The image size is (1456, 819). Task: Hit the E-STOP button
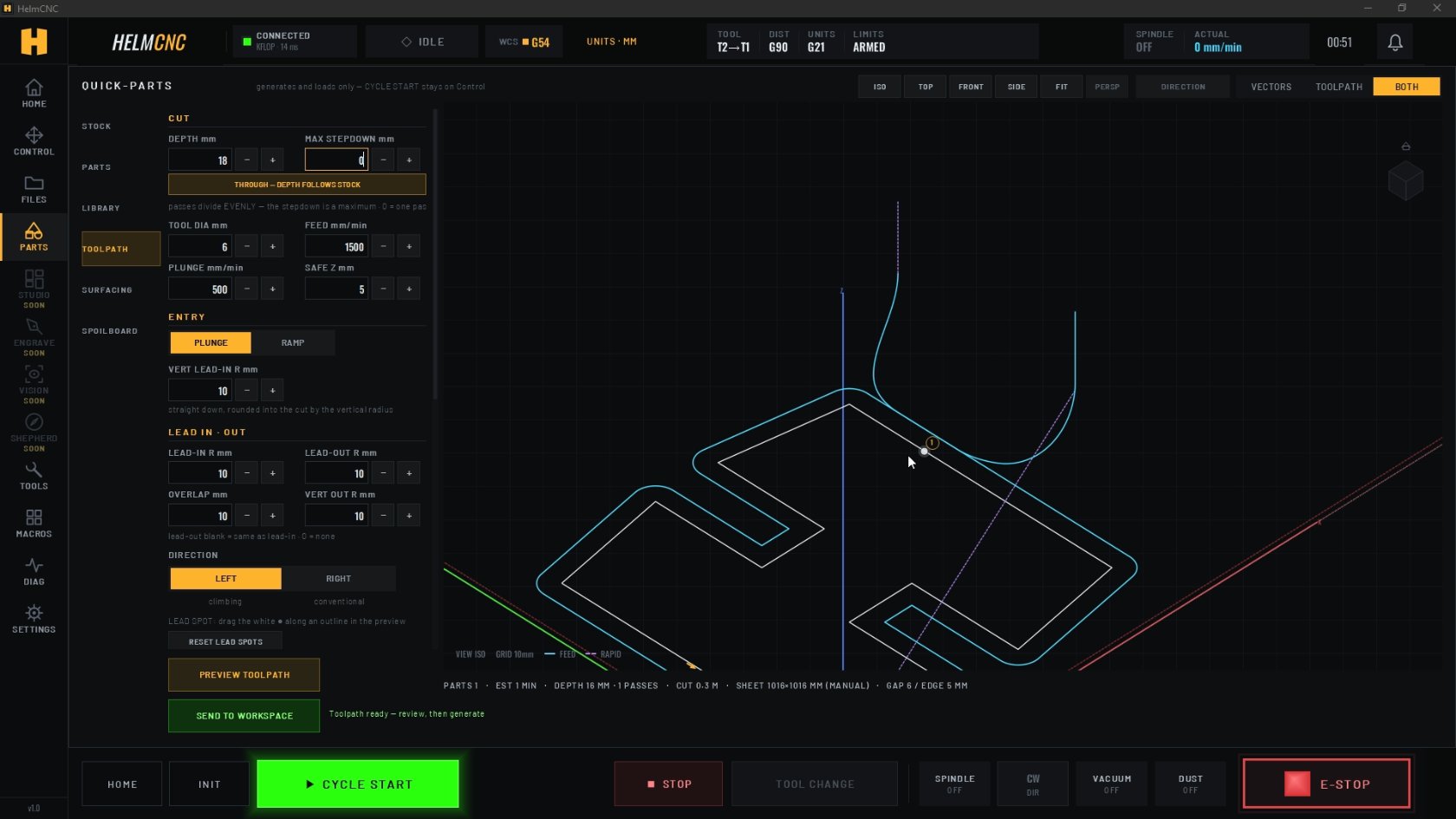[1326, 783]
